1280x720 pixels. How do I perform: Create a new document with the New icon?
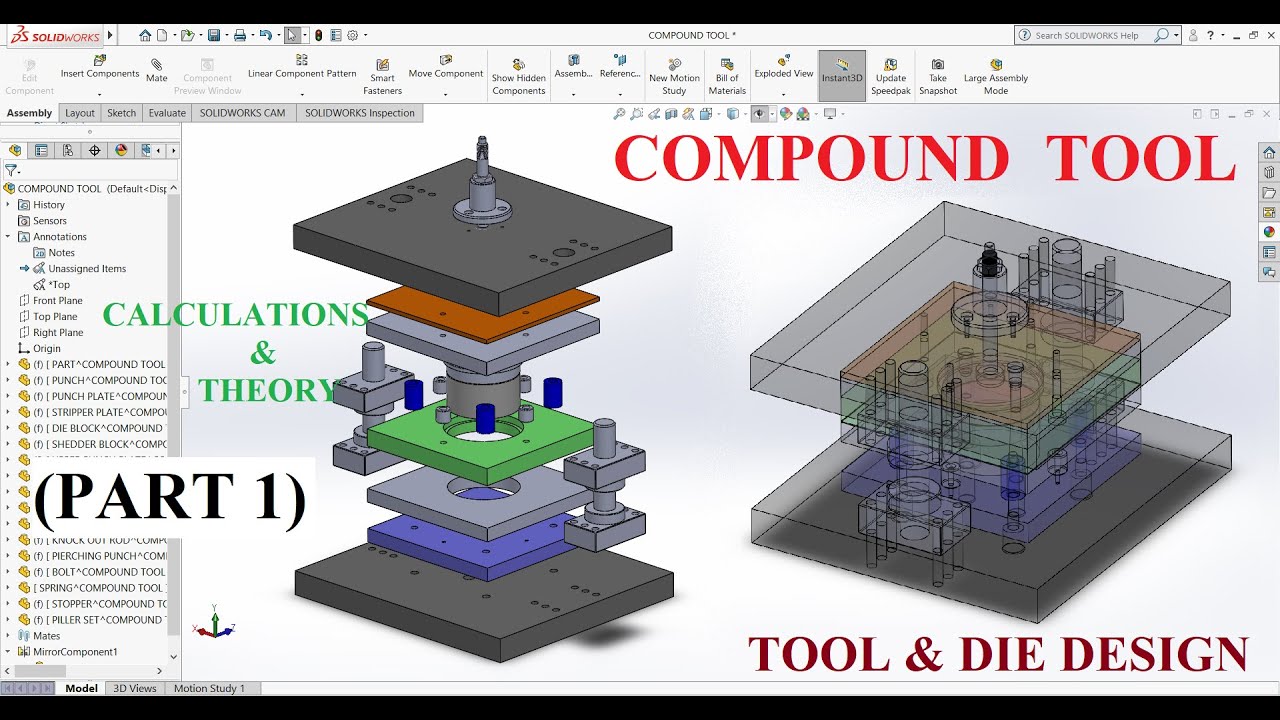coord(162,35)
